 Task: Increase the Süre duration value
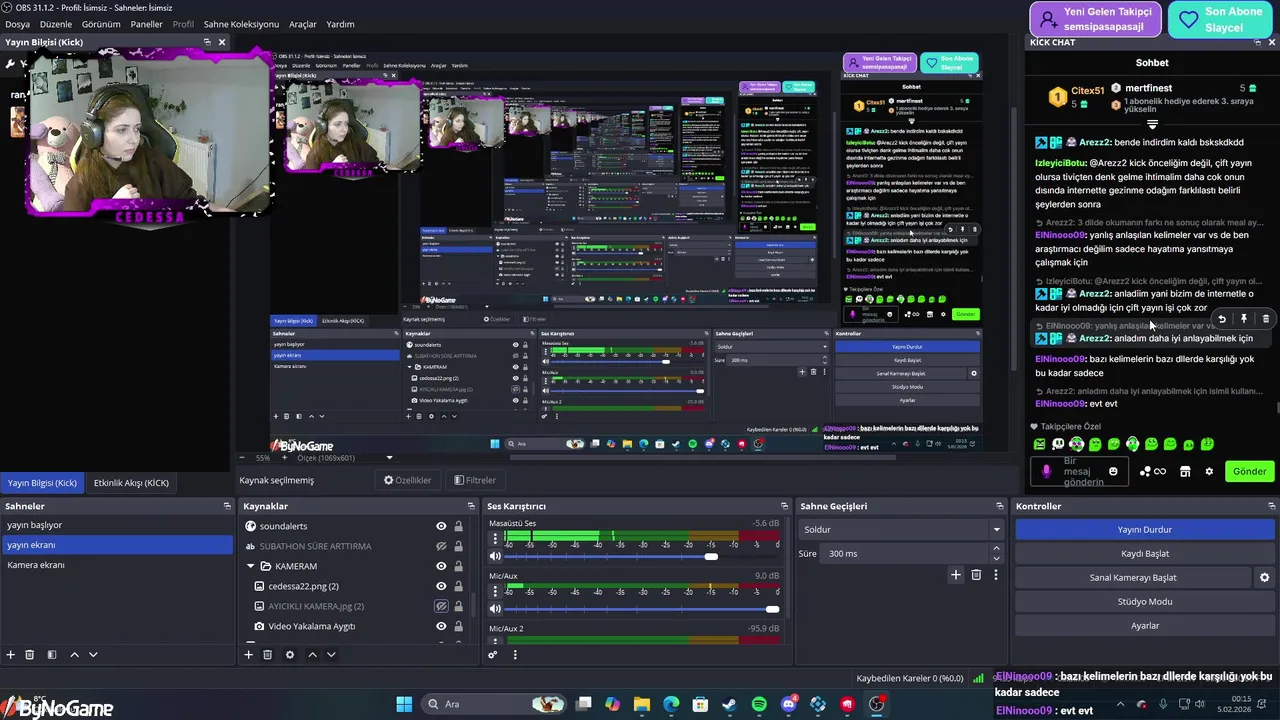tap(996, 549)
